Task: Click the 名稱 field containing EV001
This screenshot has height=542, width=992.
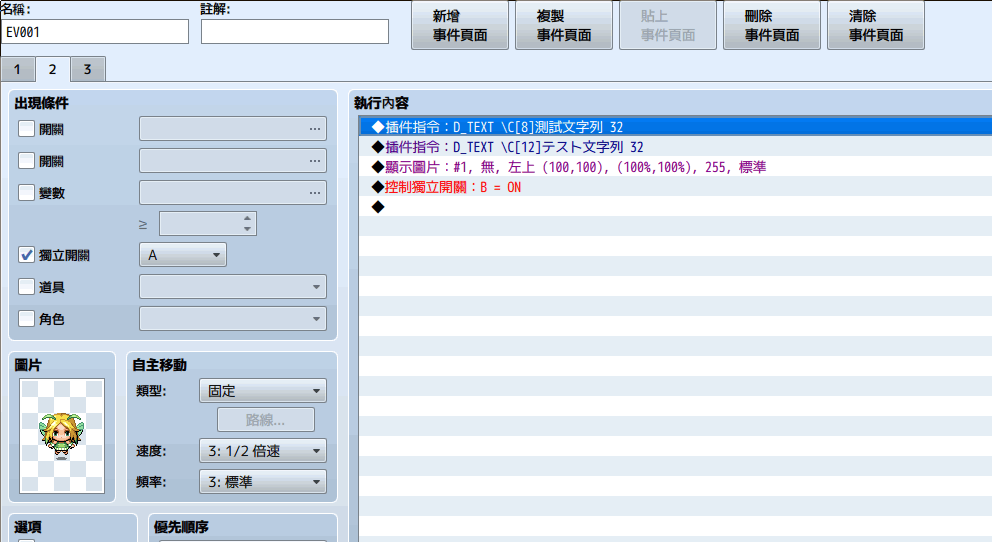Action: (95, 32)
